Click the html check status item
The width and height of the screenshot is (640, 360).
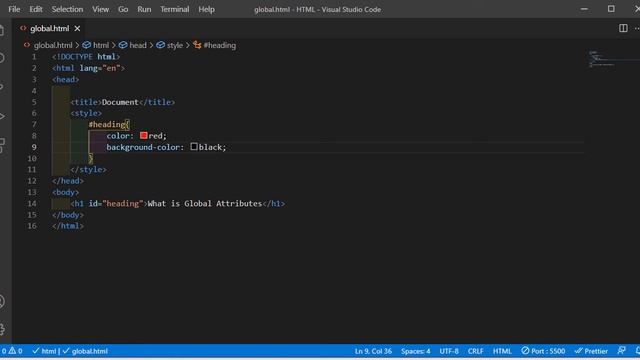click(44, 351)
